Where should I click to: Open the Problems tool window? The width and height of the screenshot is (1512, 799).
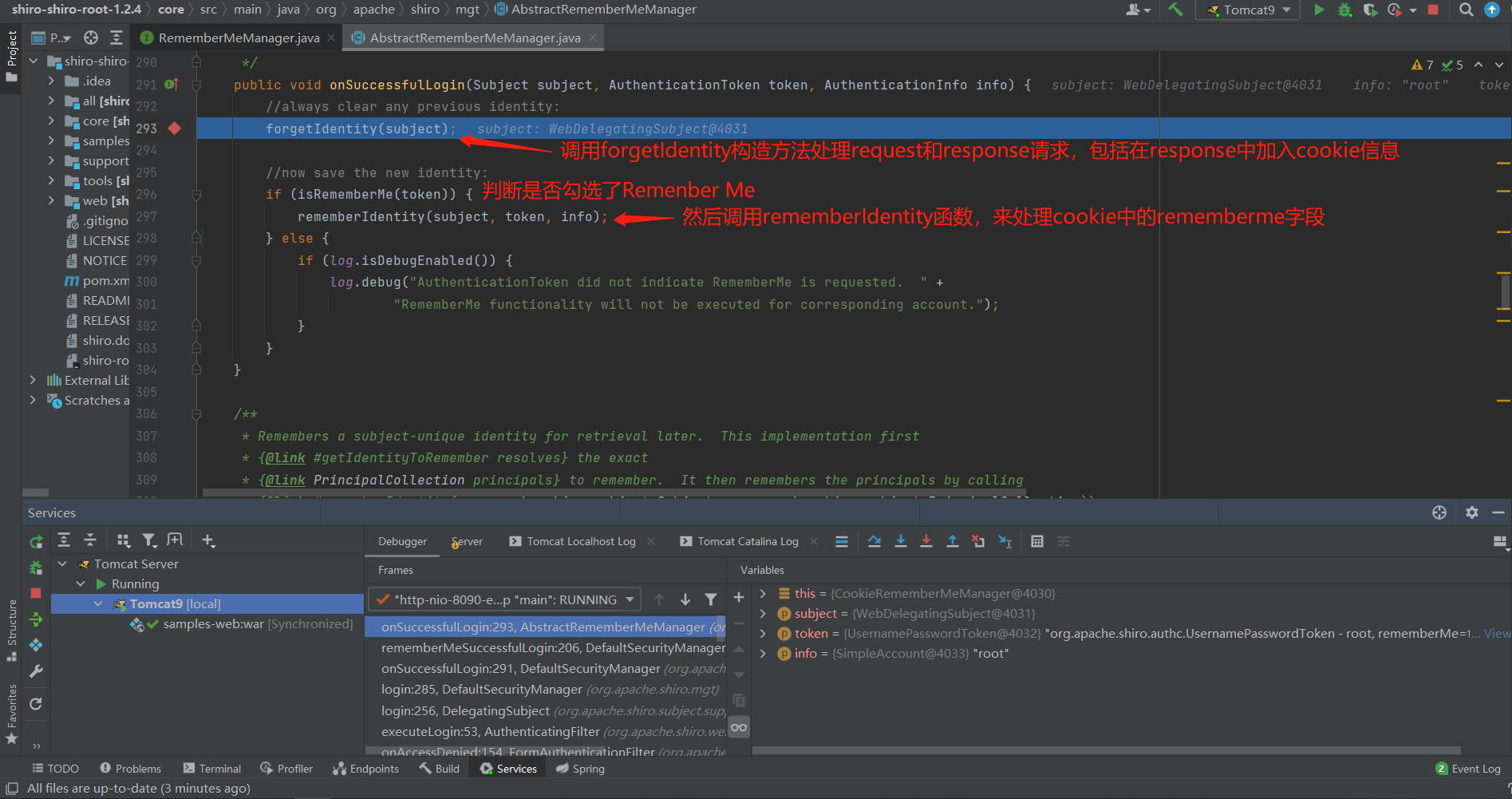point(130,768)
